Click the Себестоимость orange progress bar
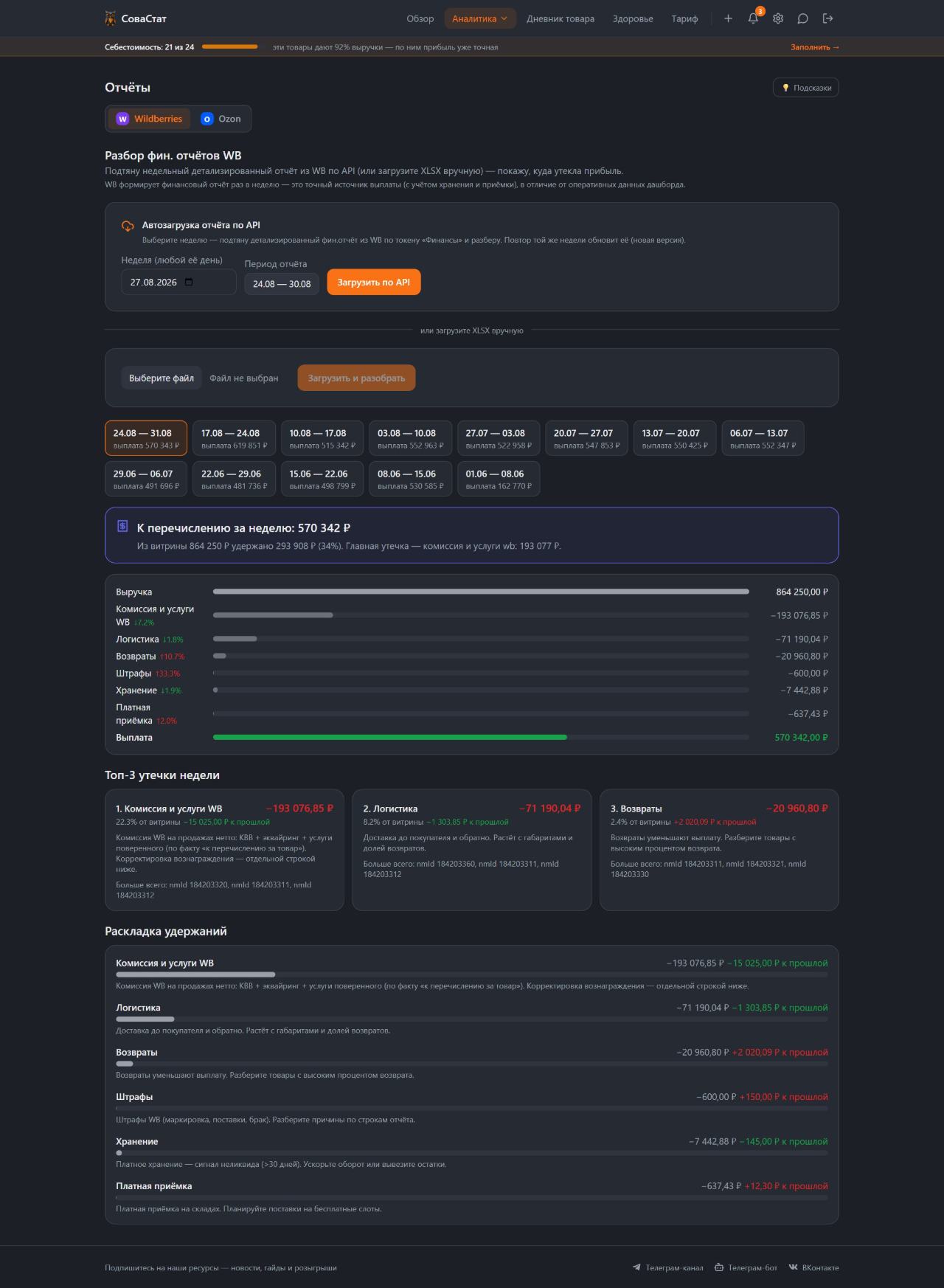Screen dimensions: 944x1288 pyautogui.click(x=230, y=47)
